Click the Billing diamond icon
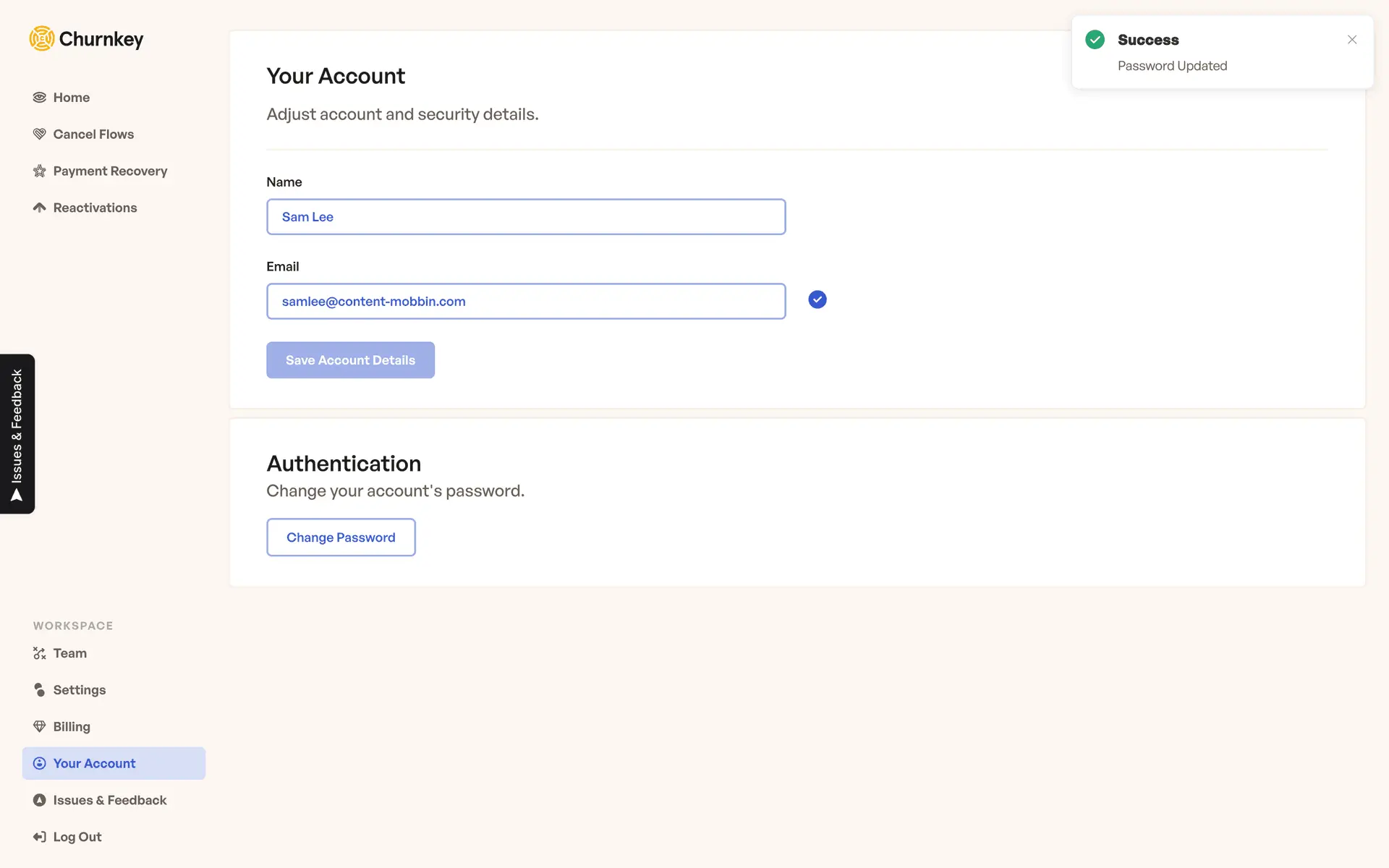The width and height of the screenshot is (1389, 868). click(x=40, y=727)
